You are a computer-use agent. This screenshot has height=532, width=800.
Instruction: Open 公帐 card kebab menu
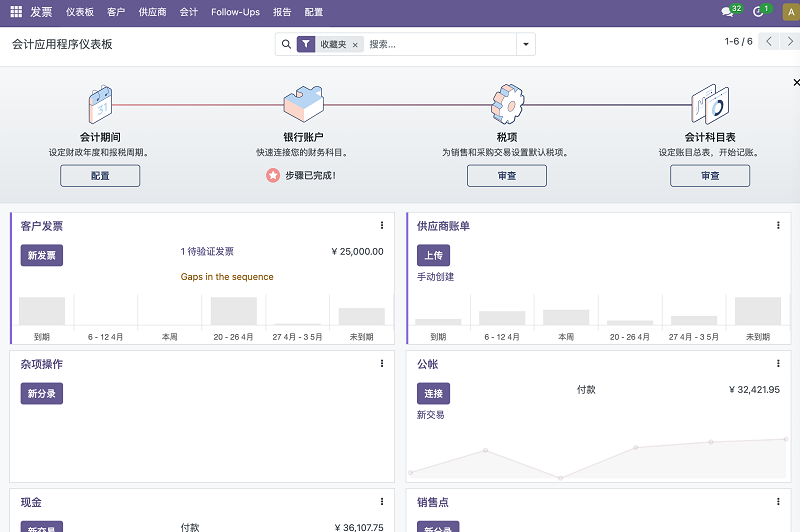click(778, 364)
